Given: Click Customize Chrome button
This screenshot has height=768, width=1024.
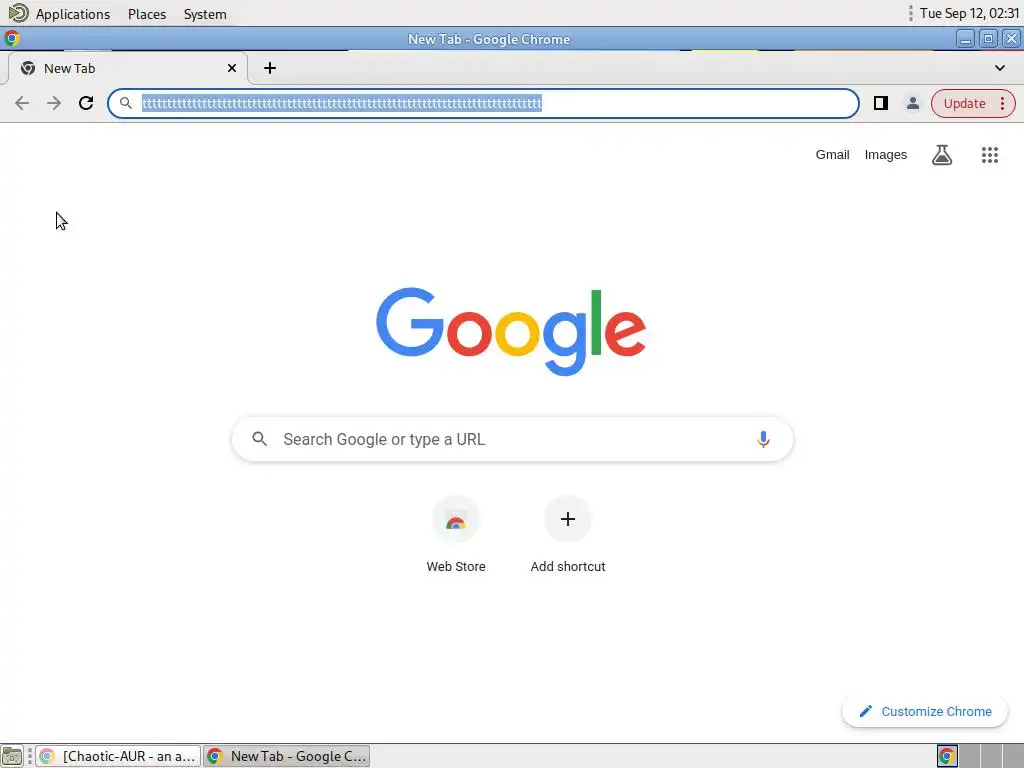Looking at the screenshot, I should click(925, 711).
